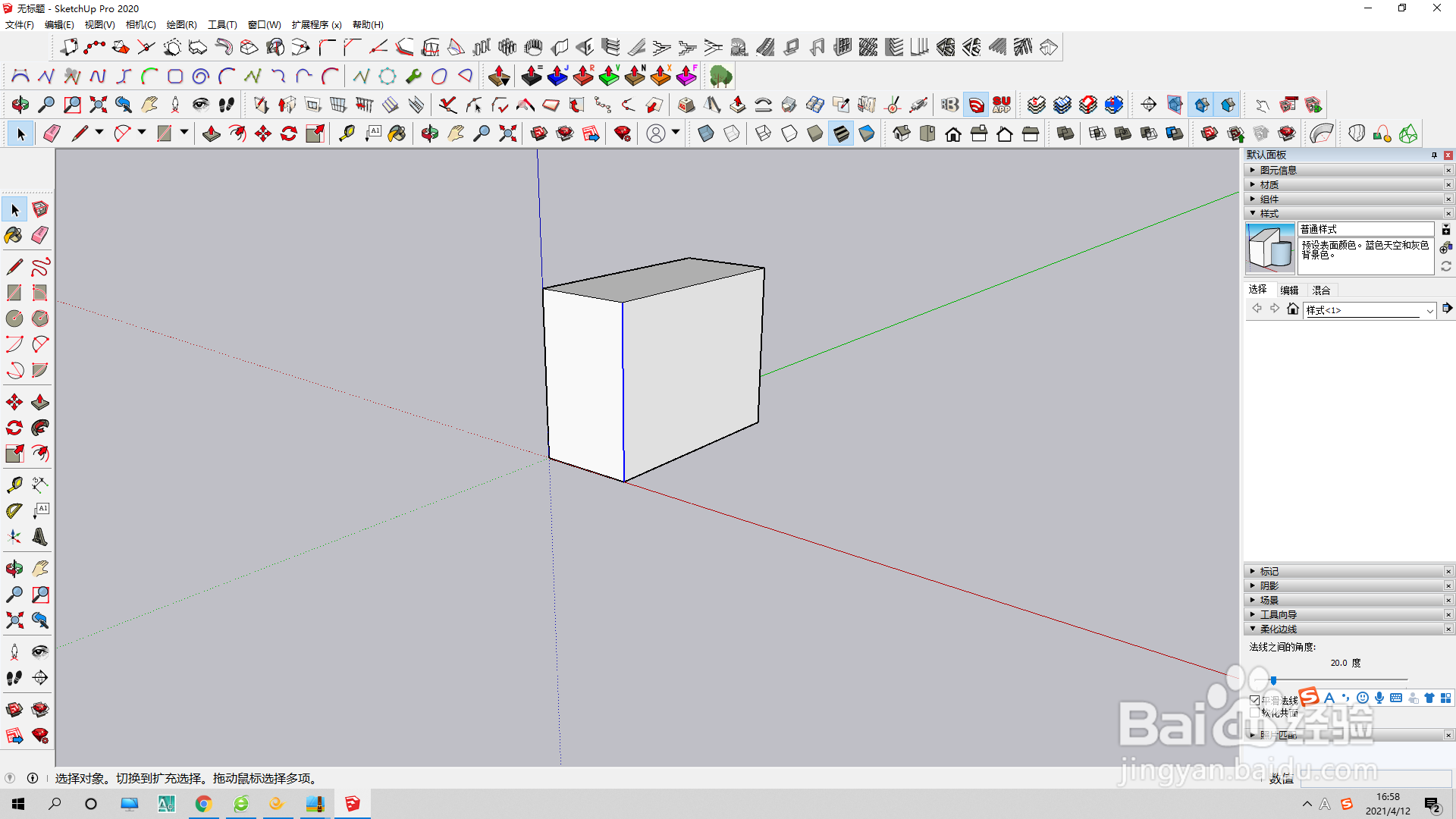
Task: Click the Tape Measure tool in left toolbar
Action: (x=14, y=485)
